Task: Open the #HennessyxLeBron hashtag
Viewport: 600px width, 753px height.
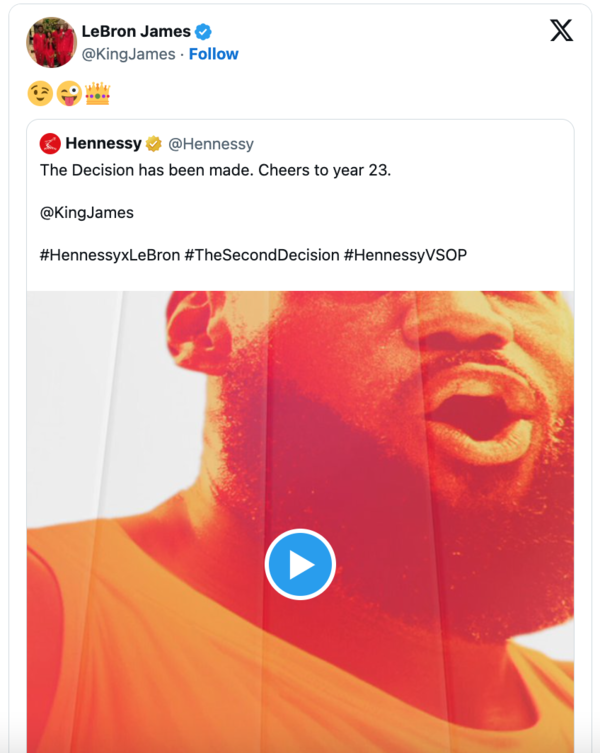Action: click(110, 255)
